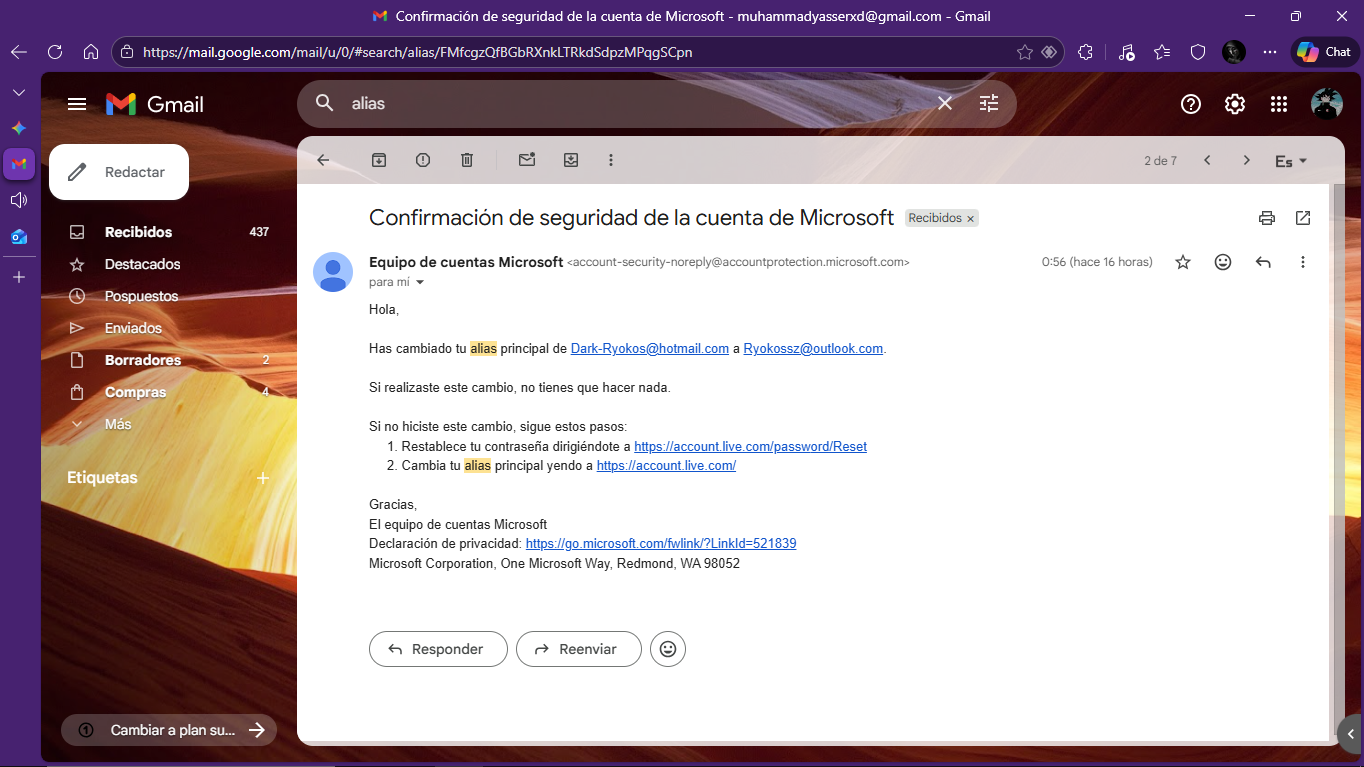Open the email in a new window
Image resolution: width=1364 pixels, height=767 pixels.
[1303, 218]
